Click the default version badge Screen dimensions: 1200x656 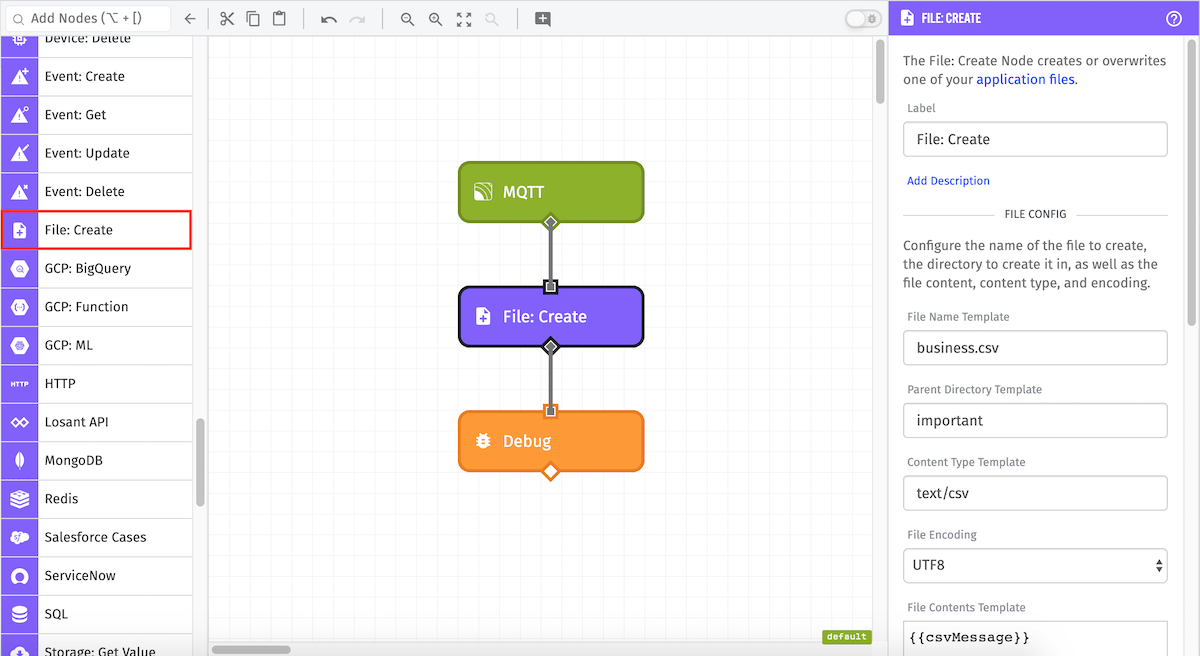(x=847, y=637)
